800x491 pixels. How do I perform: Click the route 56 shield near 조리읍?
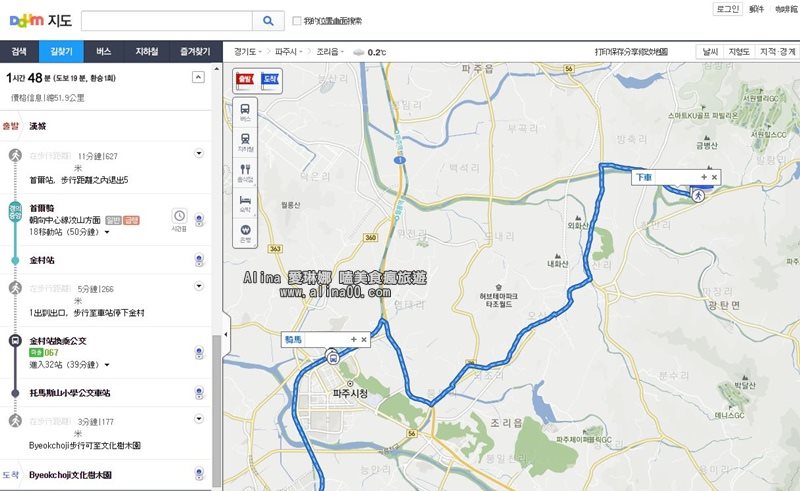pyautogui.click(x=412, y=433)
